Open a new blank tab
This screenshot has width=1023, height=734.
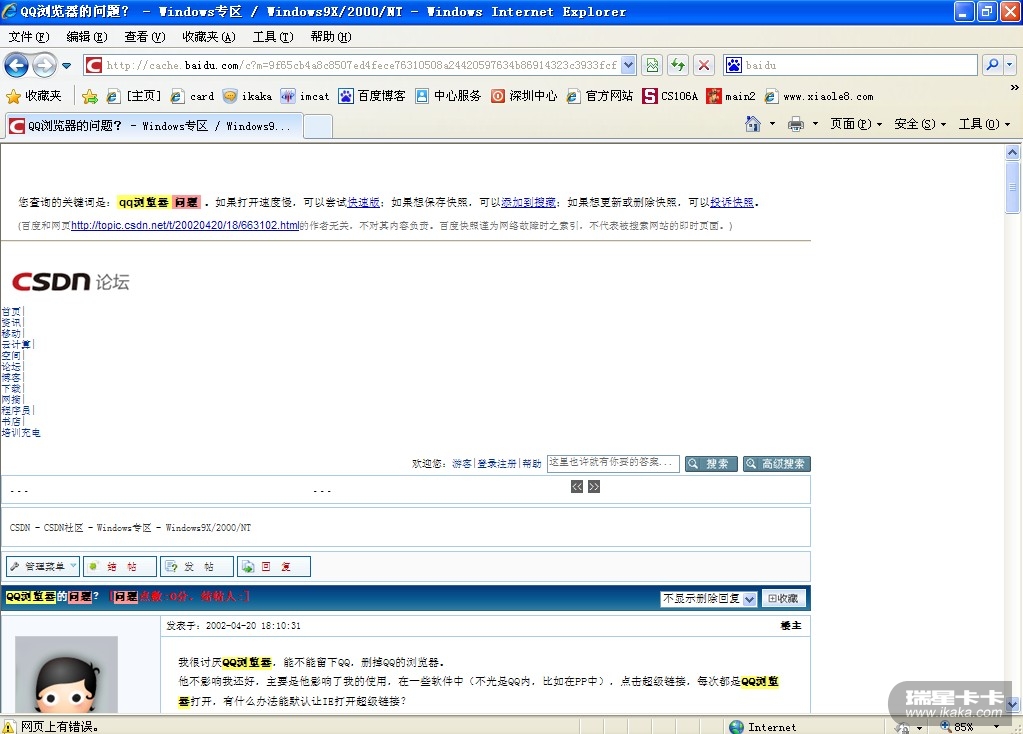[318, 126]
